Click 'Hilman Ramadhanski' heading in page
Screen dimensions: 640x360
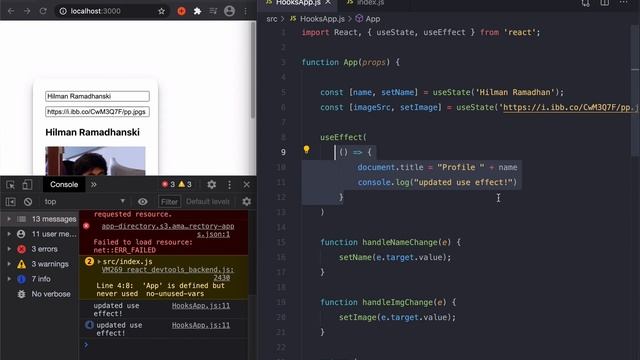pyautogui.click(x=92, y=132)
